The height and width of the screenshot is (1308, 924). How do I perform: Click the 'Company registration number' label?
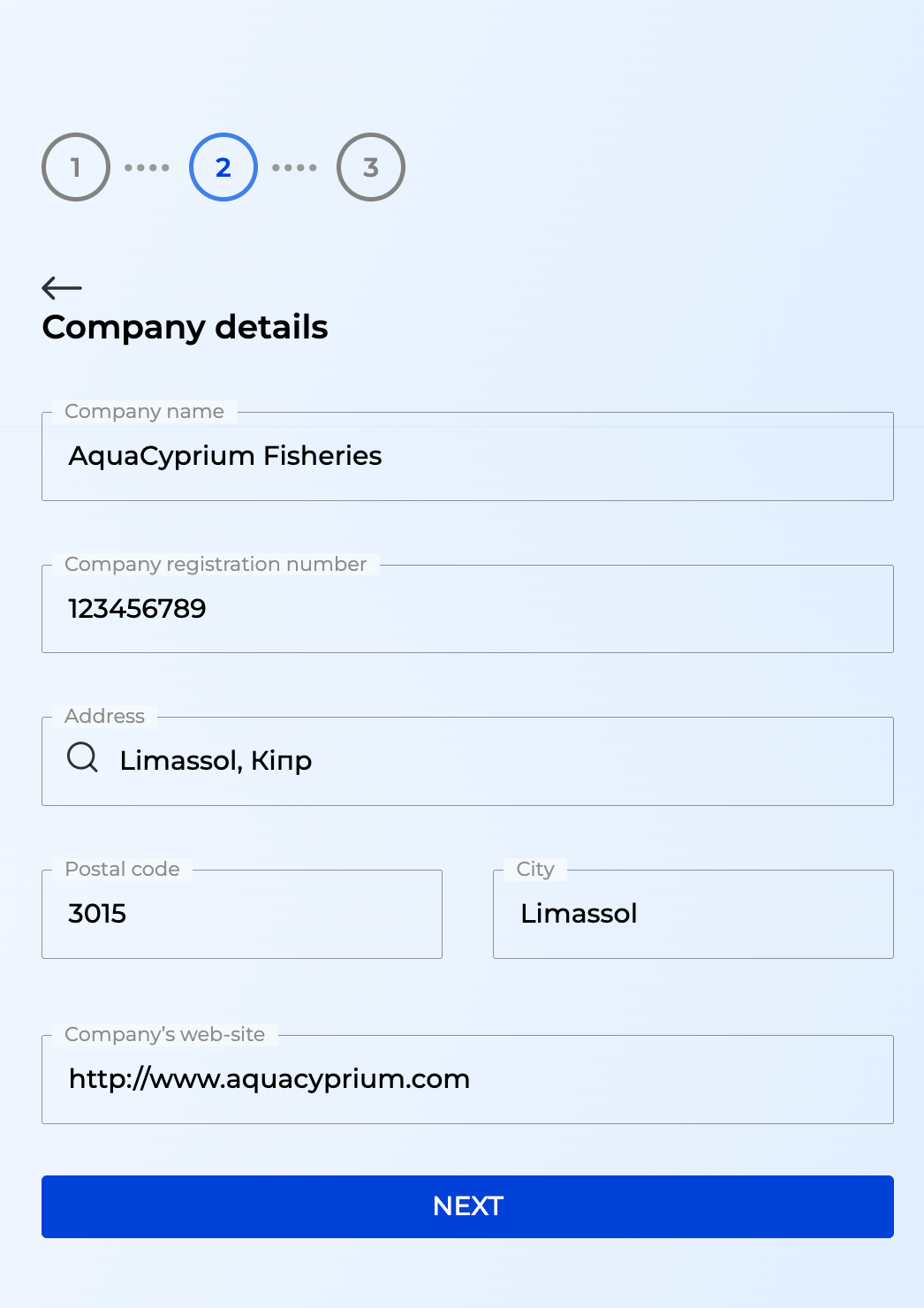point(216,564)
